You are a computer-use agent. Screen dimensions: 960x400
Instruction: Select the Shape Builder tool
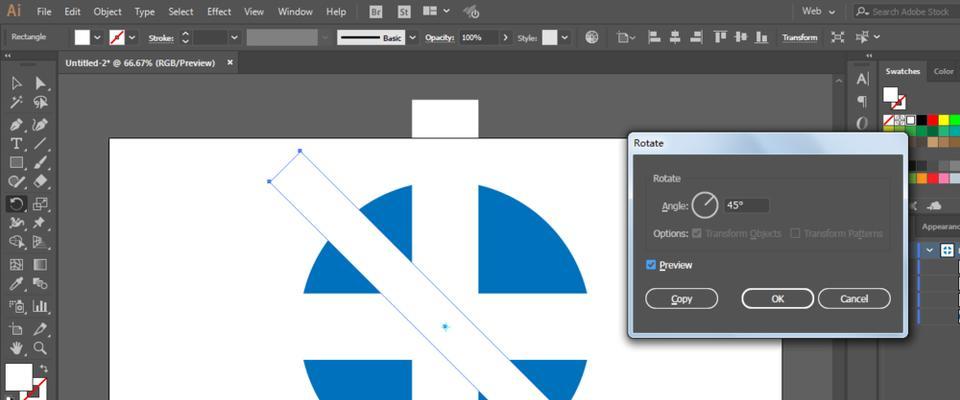pos(17,242)
